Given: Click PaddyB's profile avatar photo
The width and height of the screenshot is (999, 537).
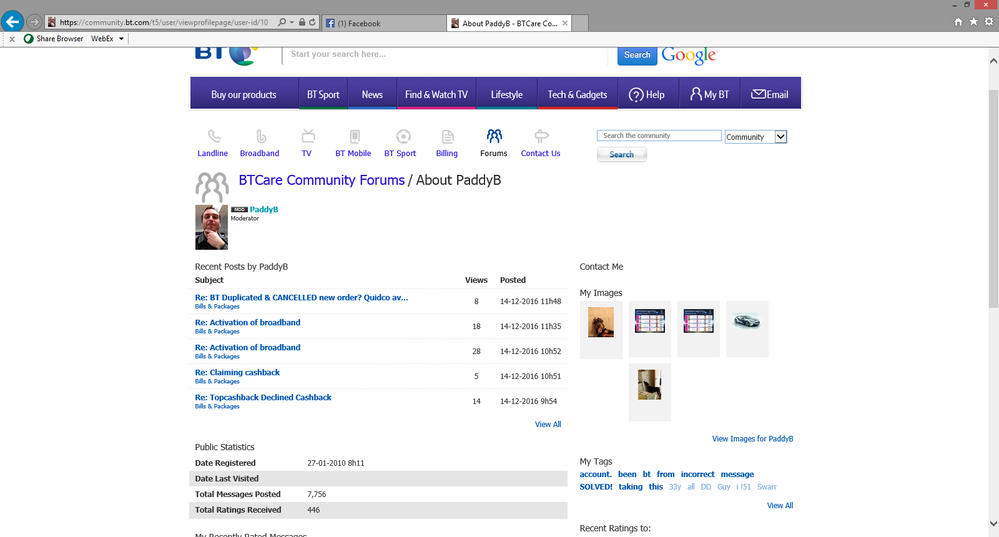Looking at the screenshot, I should click(x=212, y=227).
